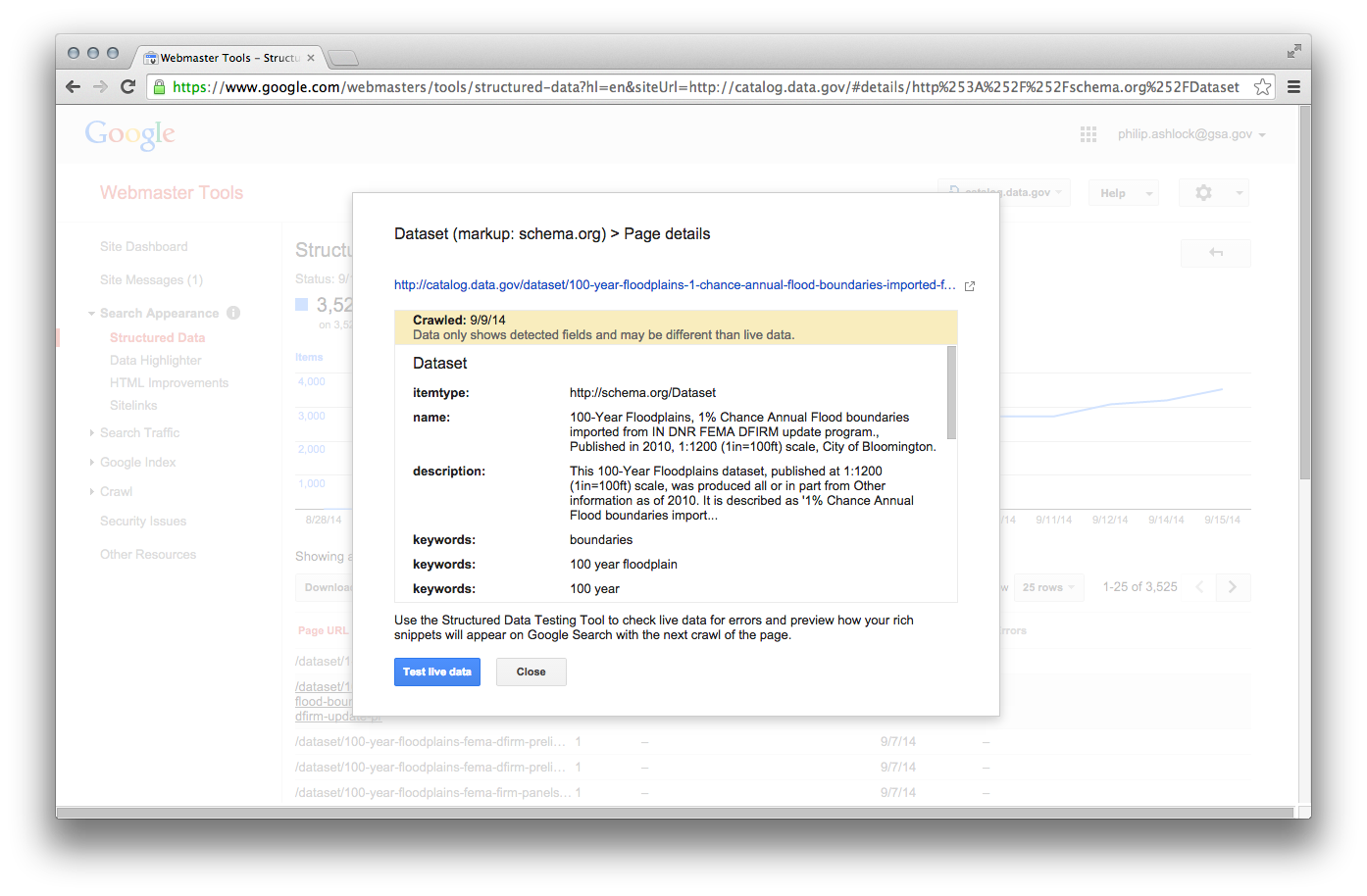Open the 25 rows dropdown
The image size is (1367, 896).
point(1048,587)
